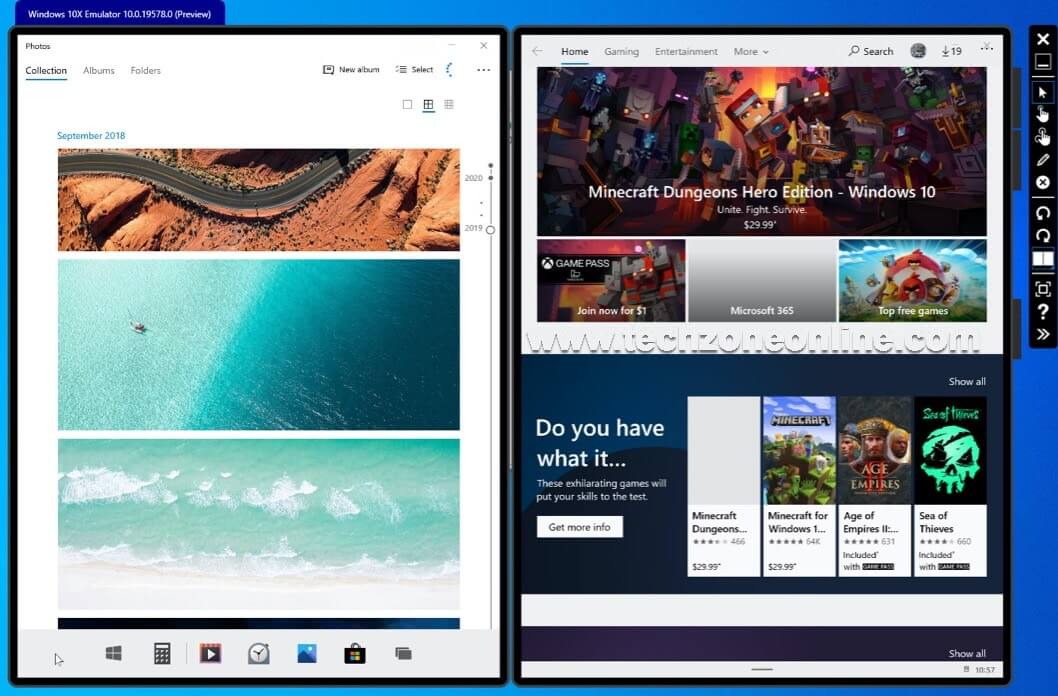
Task: Open the Photos app taskbar icon
Action: tap(307, 654)
